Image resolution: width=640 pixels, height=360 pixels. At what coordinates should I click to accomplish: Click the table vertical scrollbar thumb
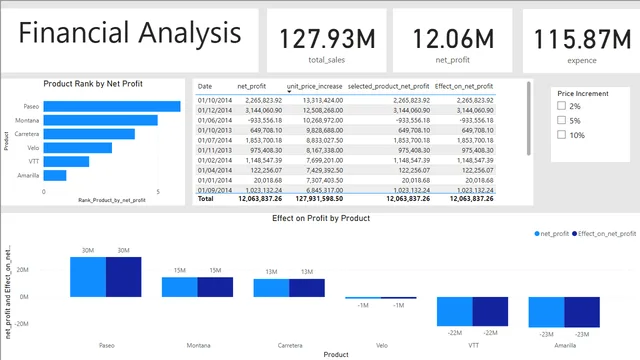(x=529, y=118)
